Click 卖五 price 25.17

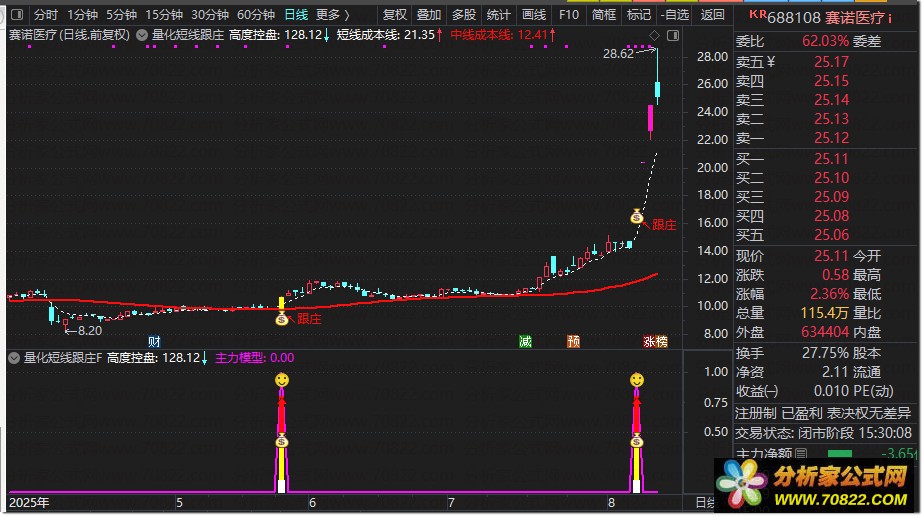pyautogui.click(x=831, y=62)
